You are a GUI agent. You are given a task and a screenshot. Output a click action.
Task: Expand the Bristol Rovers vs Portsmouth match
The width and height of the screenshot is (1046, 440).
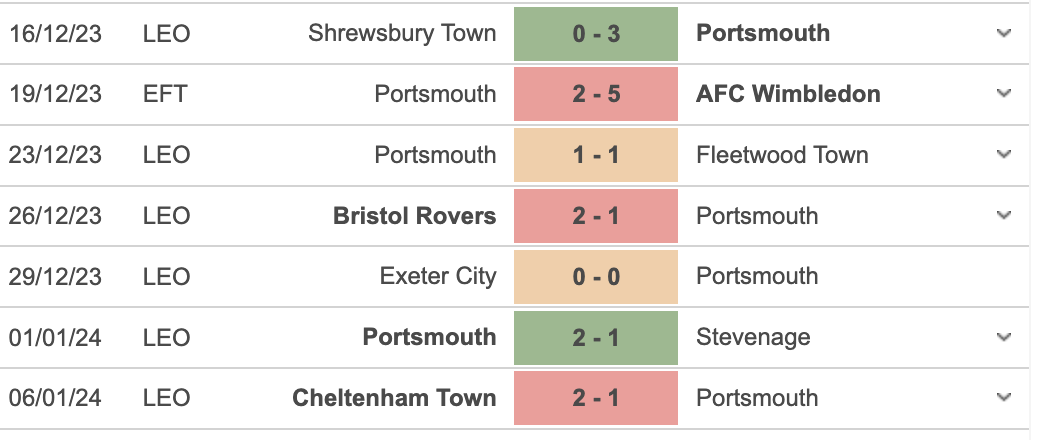1004,215
